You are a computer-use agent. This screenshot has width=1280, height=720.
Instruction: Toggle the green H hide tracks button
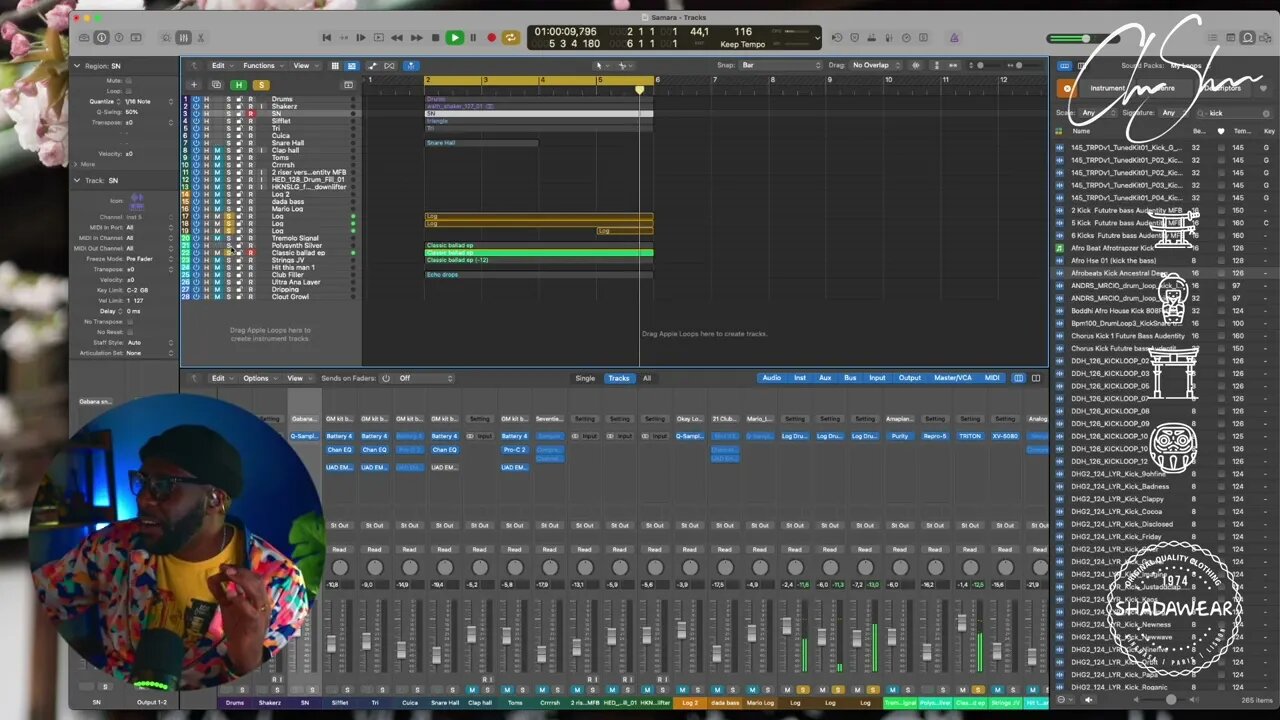pos(239,85)
